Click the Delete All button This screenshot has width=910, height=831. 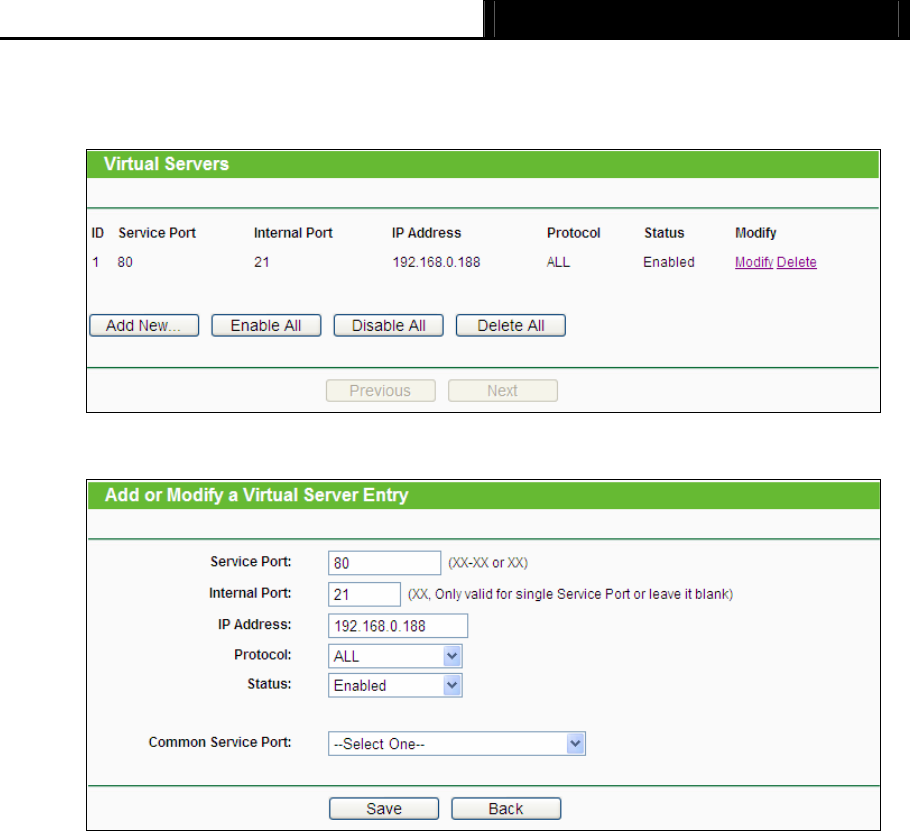(x=511, y=326)
